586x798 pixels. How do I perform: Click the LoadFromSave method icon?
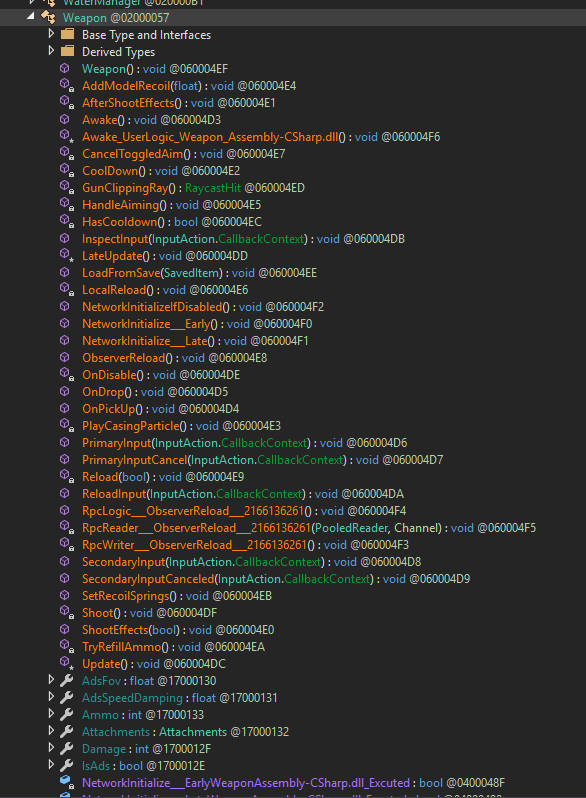[65, 272]
